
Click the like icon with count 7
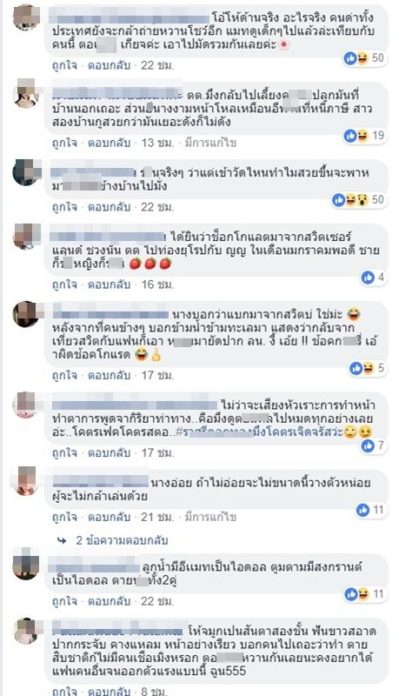368,446
